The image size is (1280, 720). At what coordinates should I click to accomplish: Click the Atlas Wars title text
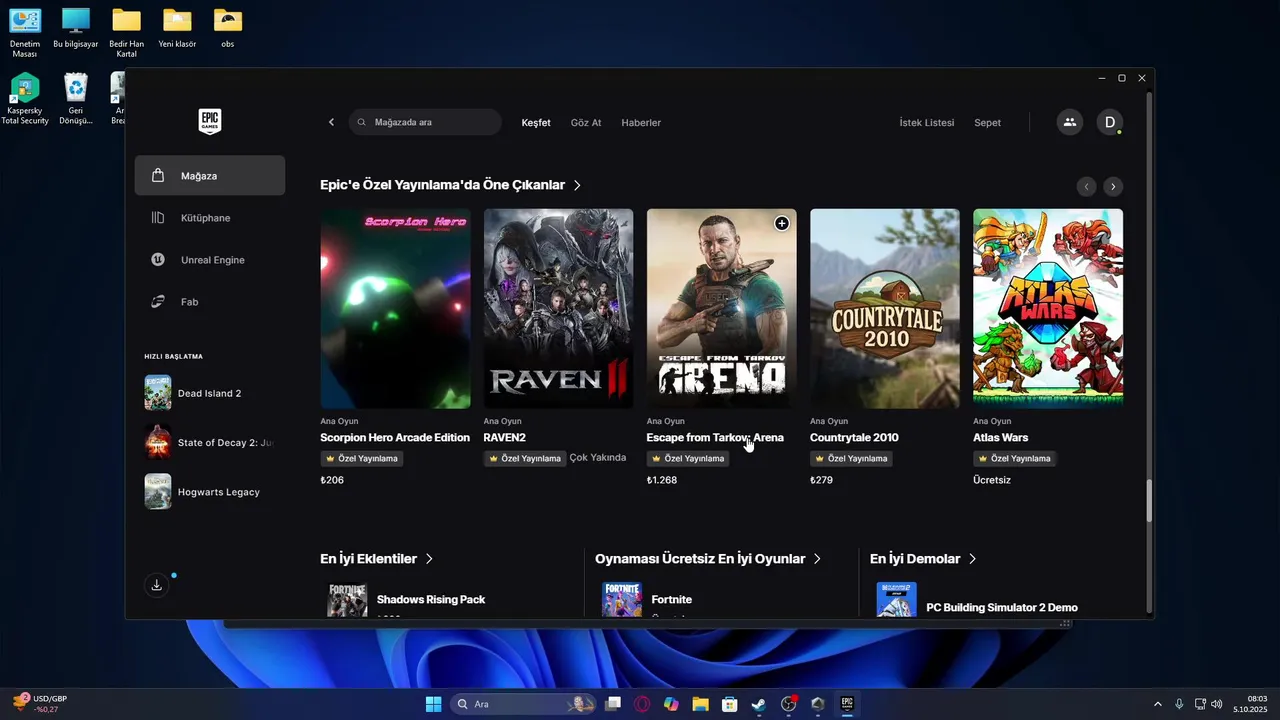(x=1000, y=438)
